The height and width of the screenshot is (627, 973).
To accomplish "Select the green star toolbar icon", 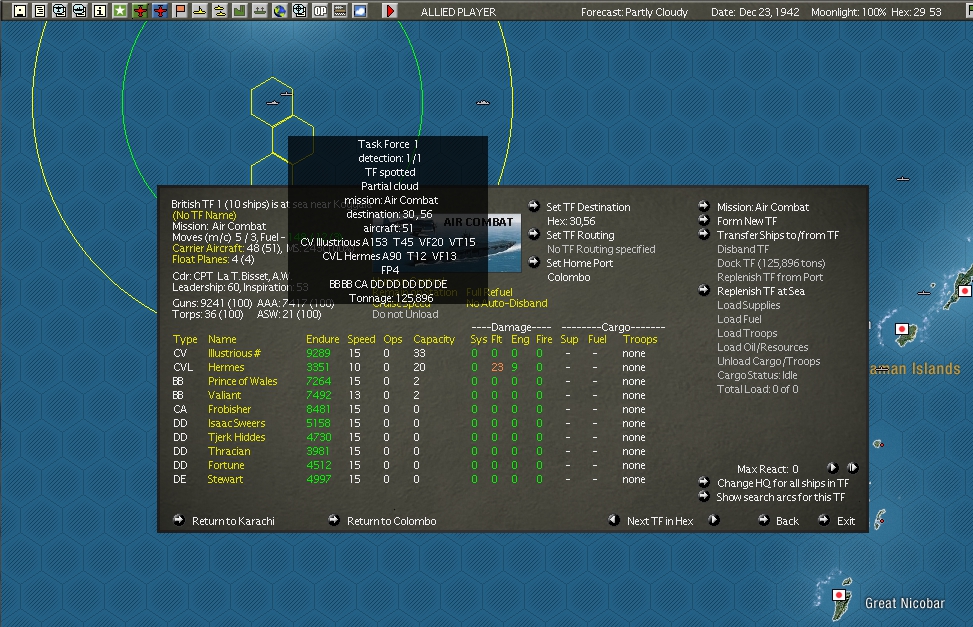I will (120, 10).
